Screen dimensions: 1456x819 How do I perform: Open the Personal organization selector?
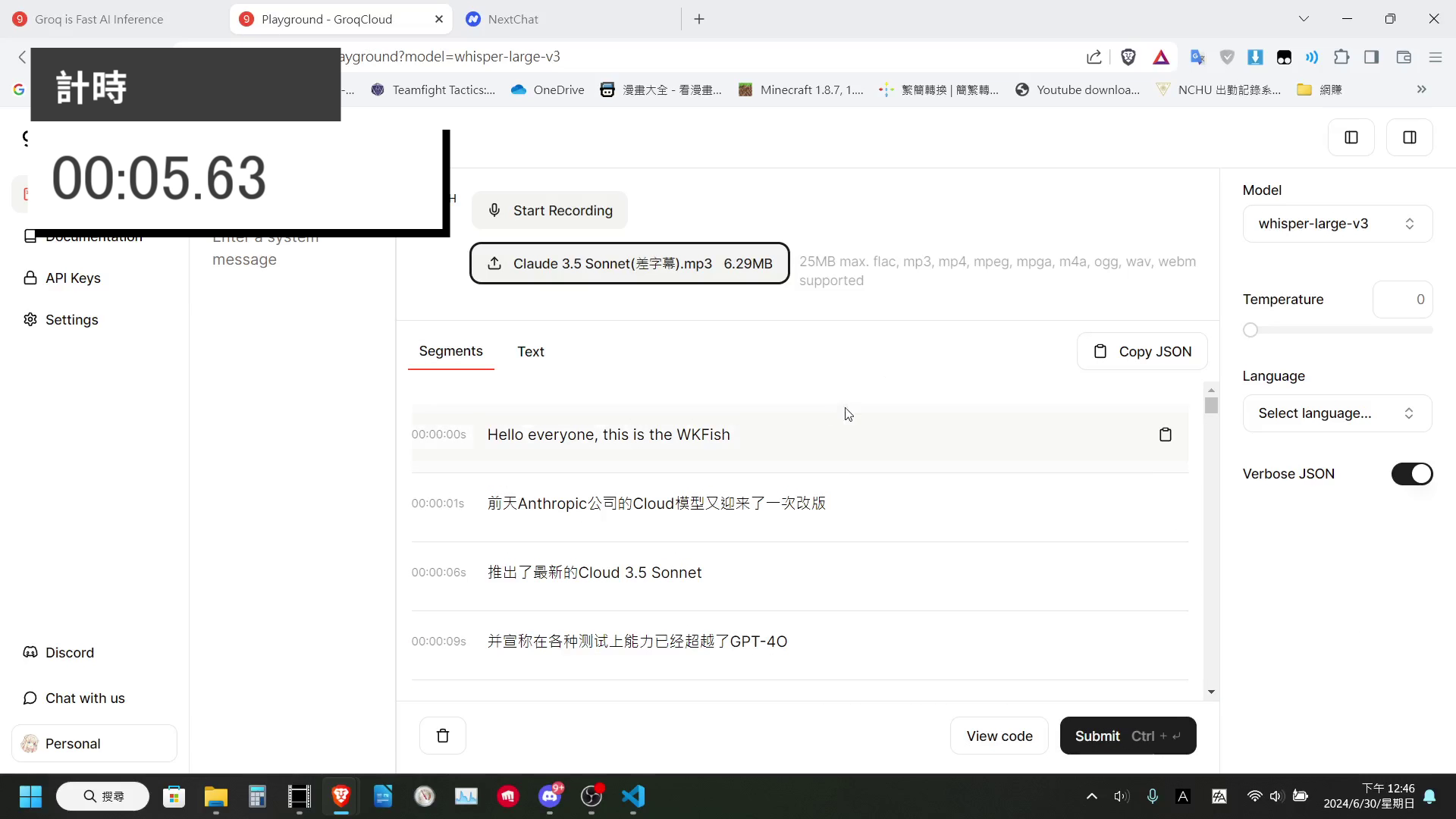pyautogui.click(x=94, y=743)
